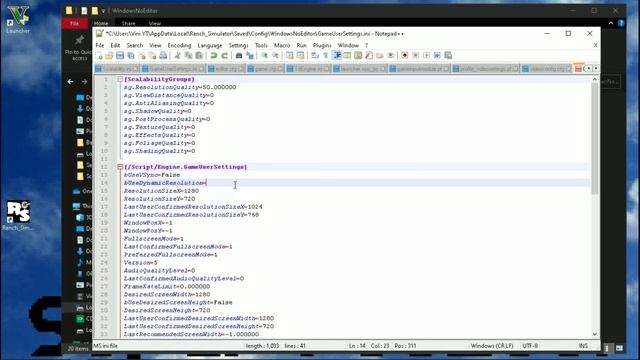Open the ? help menu
This screenshot has height=360, width=640.
[x=367, y=45]
